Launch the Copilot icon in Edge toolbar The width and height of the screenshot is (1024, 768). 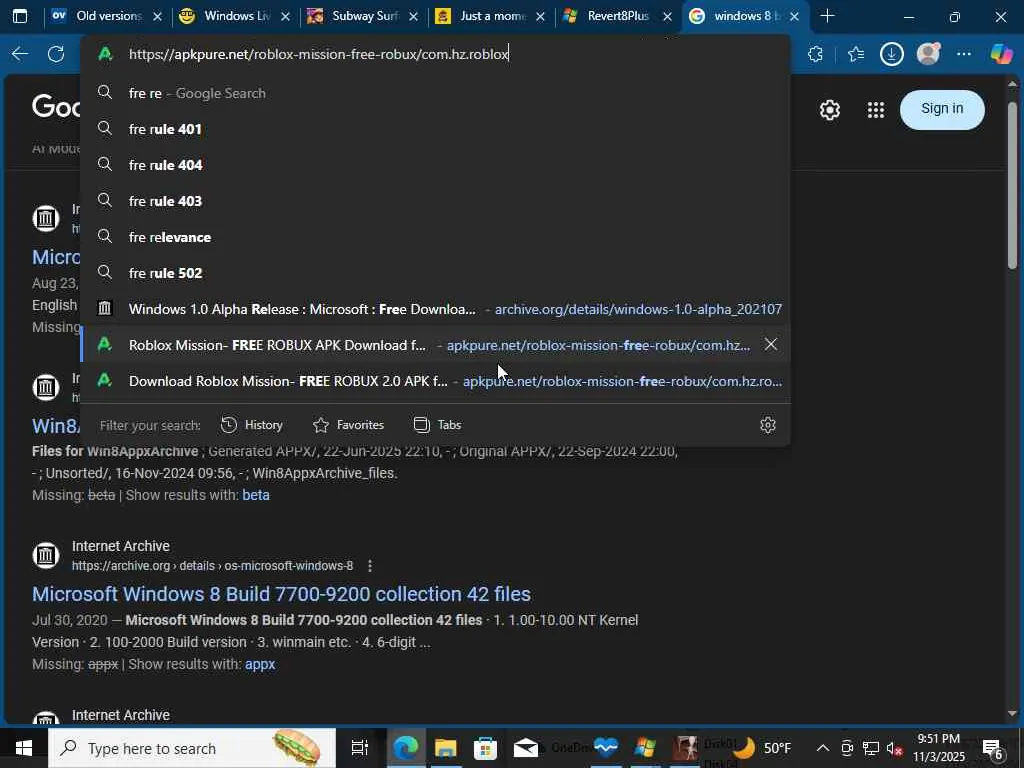click(1001, 54)
